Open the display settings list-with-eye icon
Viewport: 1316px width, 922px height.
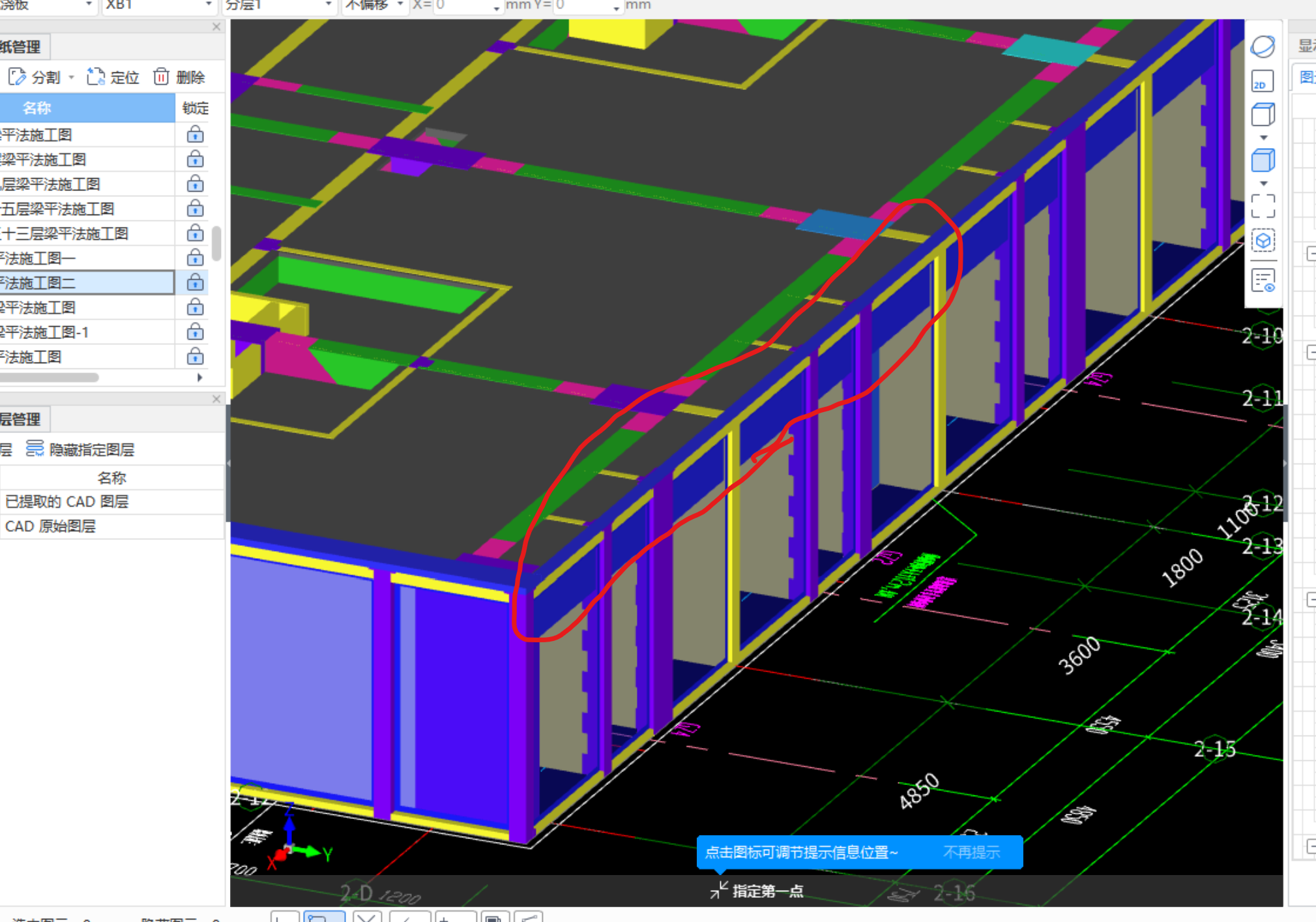1263,281
